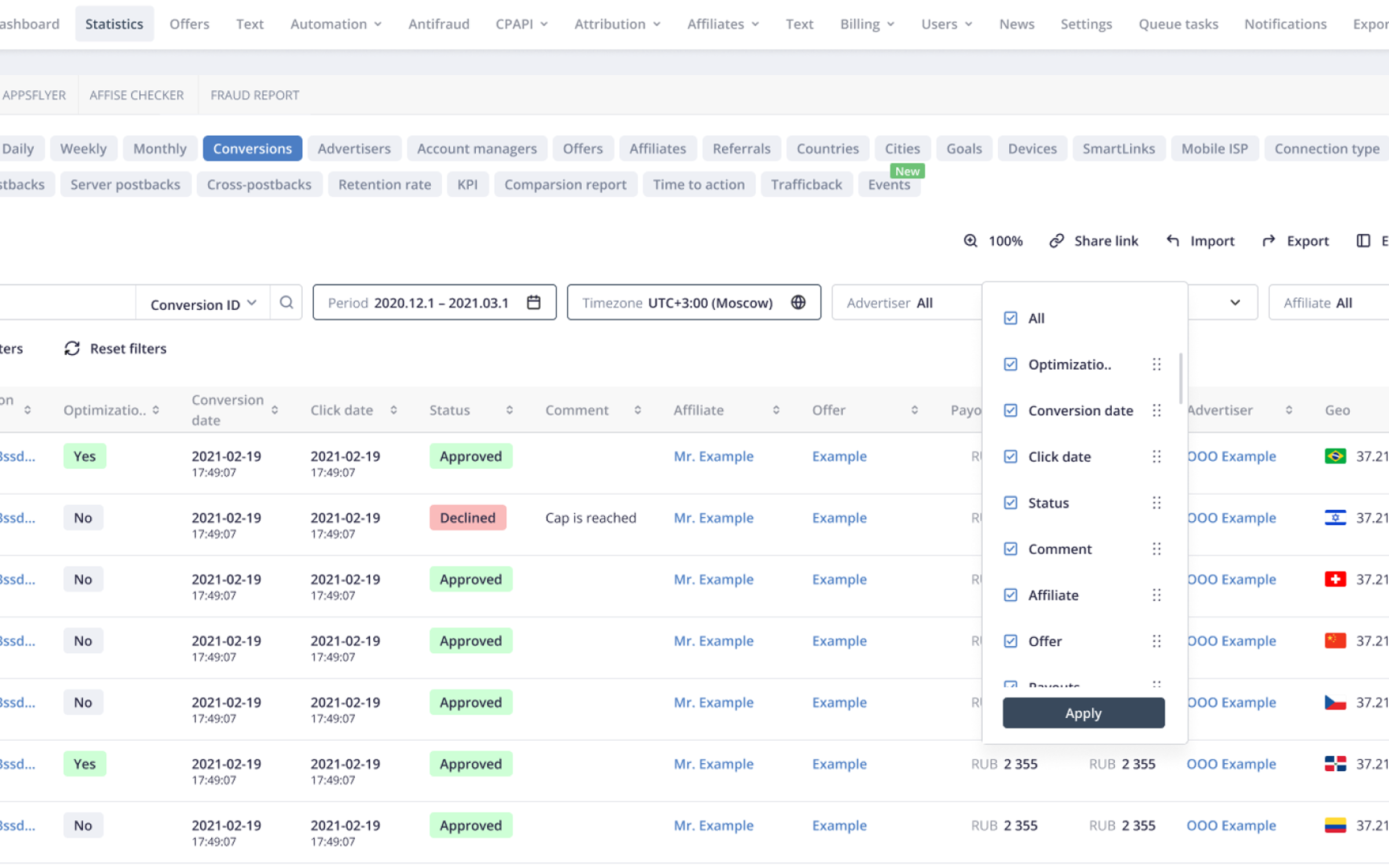Open the Queue tasks nav item
The image size is (1389, 868).
tap(1178, 24)
